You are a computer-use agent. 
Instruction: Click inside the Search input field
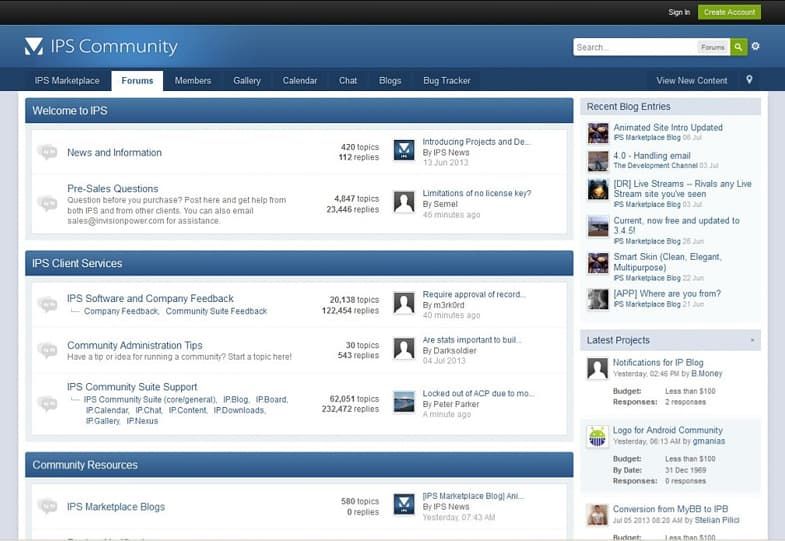click(x=635, y=47)
